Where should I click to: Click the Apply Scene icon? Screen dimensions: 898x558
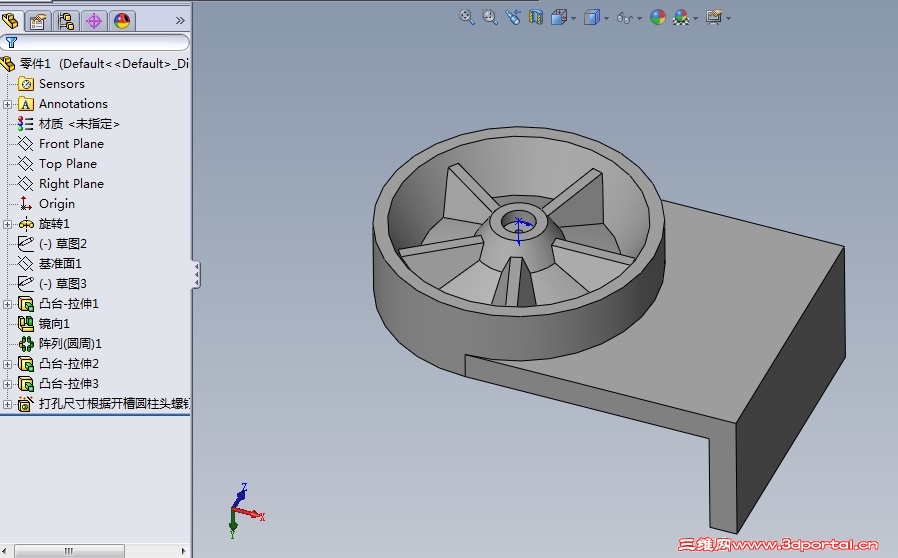tap(682, 18)
